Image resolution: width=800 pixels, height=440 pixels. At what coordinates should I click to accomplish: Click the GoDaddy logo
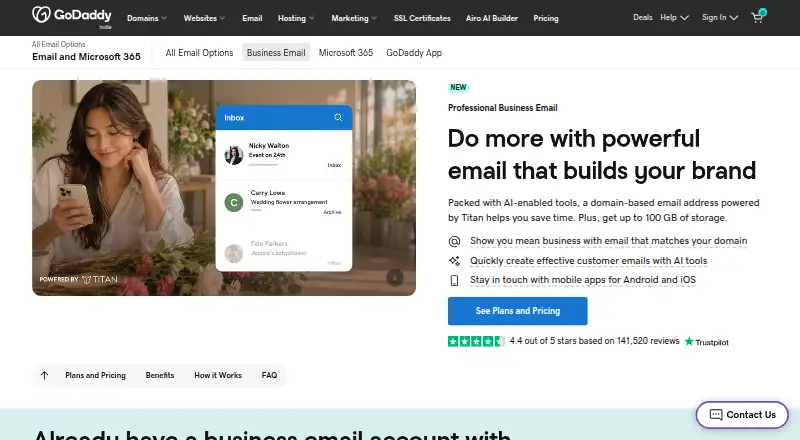[71, 15]
